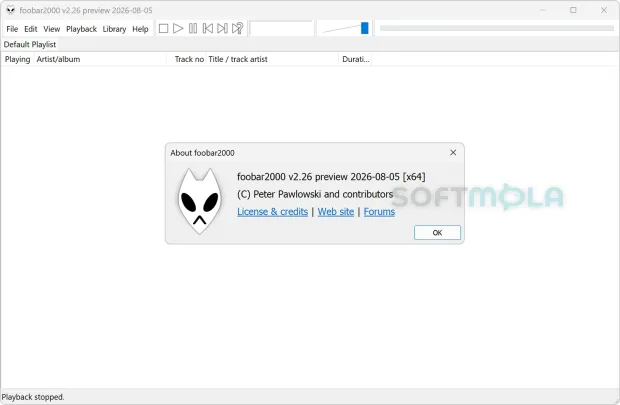Click the playback seek bar
Viewport: 620px width, 405px height.
[497, 28]
